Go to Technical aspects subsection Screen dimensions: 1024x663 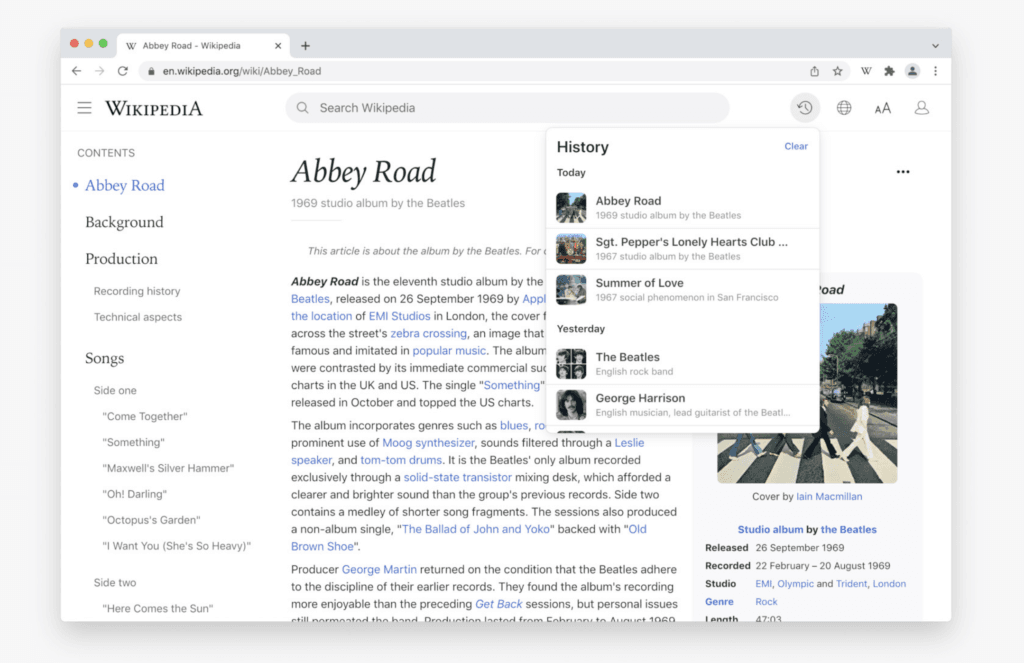(138, 317)
